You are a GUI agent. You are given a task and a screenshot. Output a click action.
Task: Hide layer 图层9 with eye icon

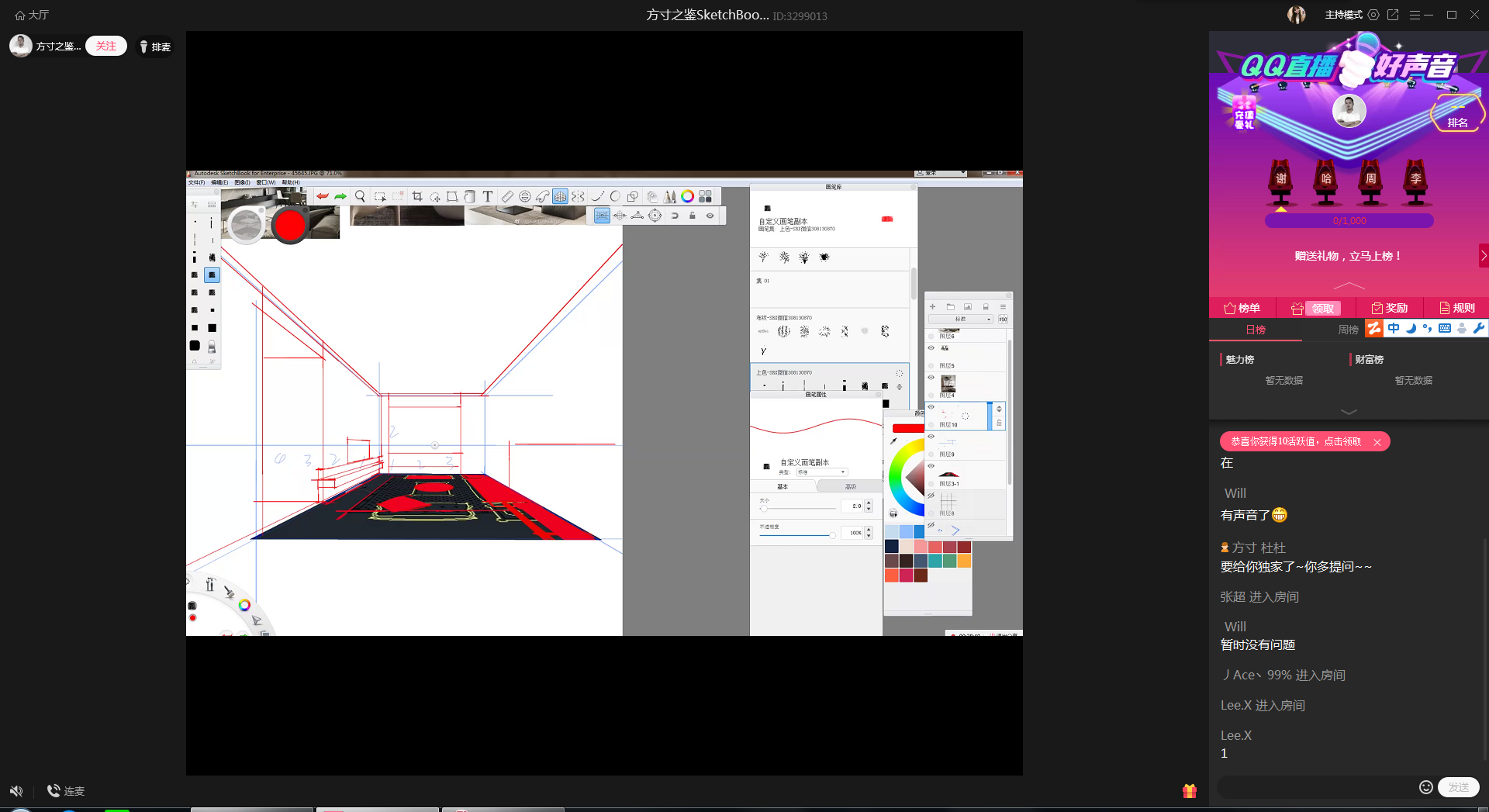click(931, 437)
